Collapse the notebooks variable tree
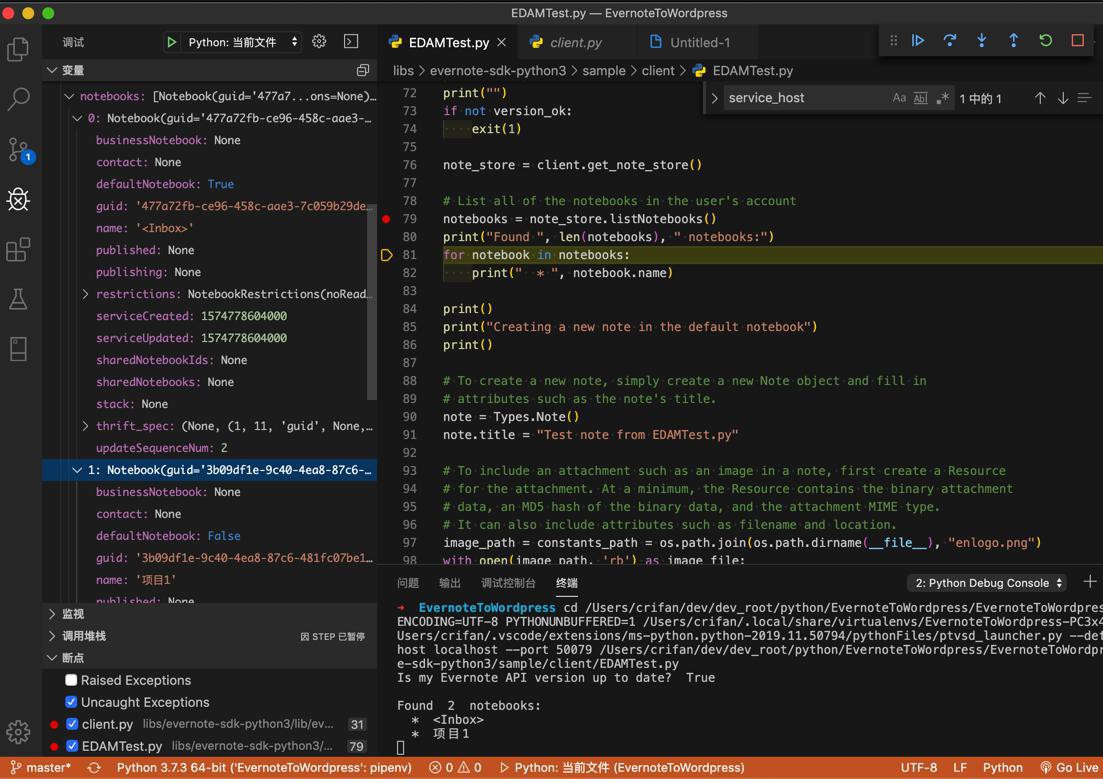The height and width of the screenshot is (779, 1103). click(68, 96)
